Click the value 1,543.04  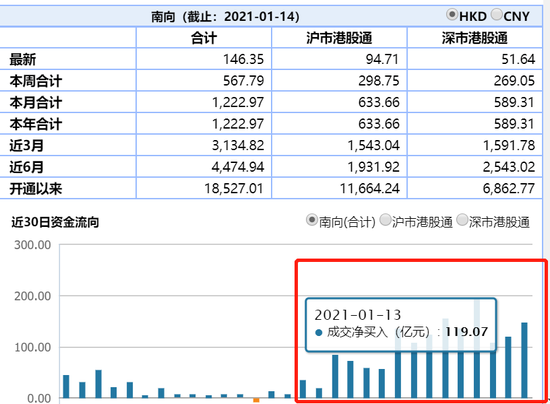point(374,146)
